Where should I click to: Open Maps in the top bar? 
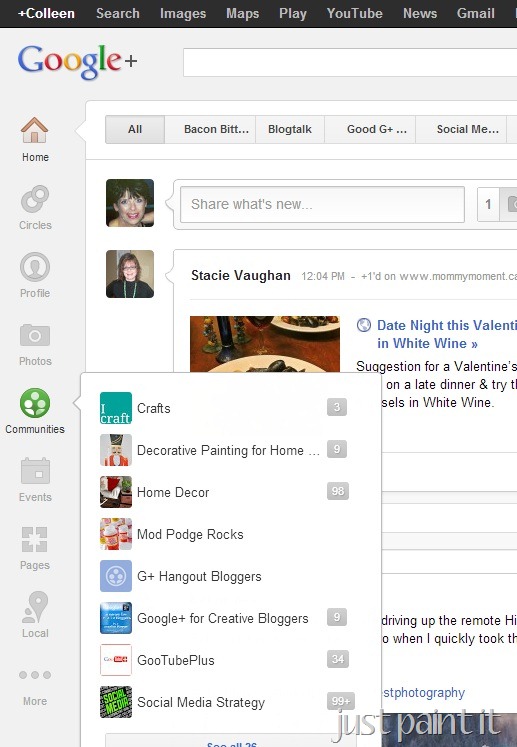click(243, 13)
